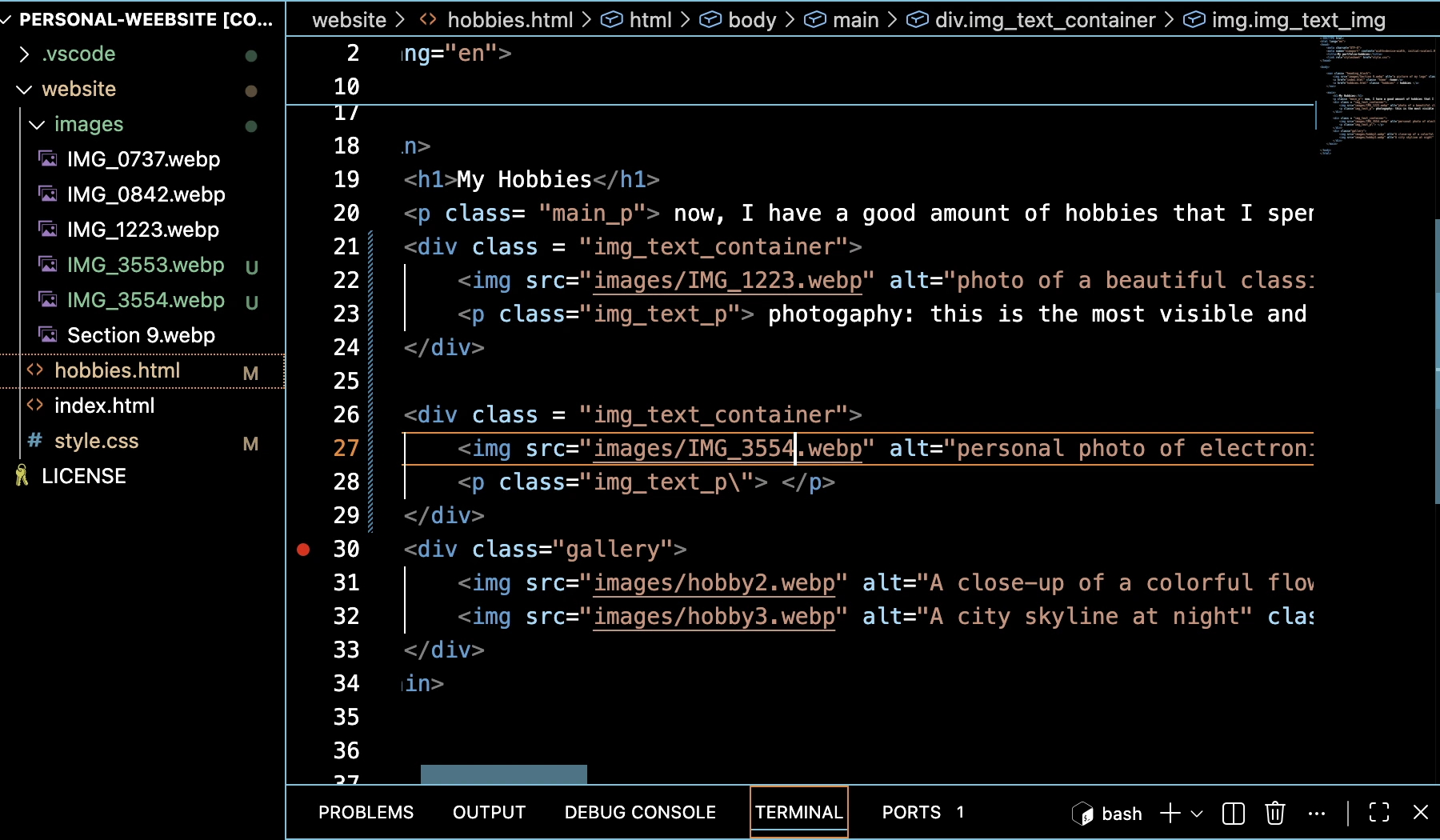Toggle the breakpoint on line 30
Image resolution: width=1440 pixels, height=840 pixels.
pos(303,549)
